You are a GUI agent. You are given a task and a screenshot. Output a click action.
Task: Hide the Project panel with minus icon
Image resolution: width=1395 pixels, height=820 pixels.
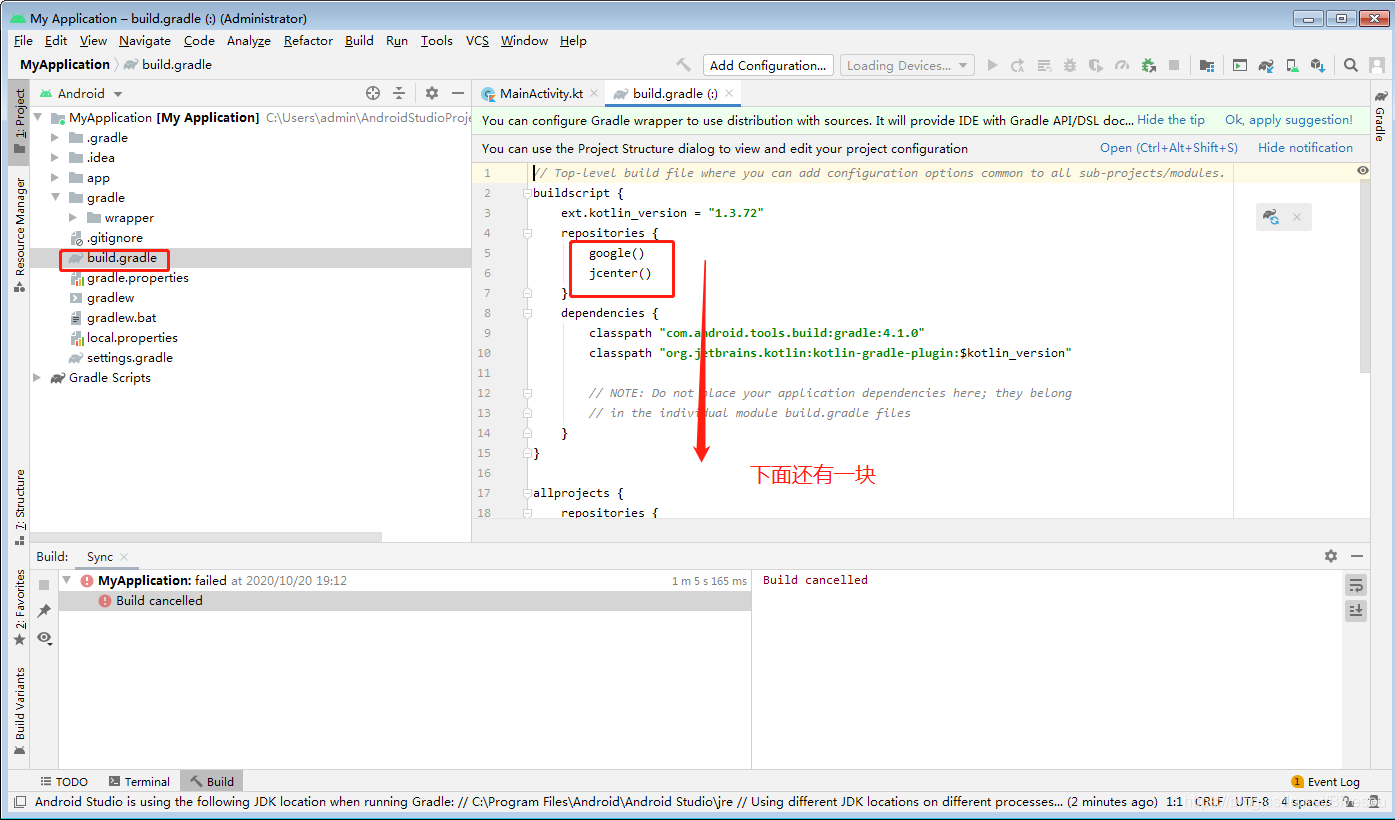tap(457, 93)
